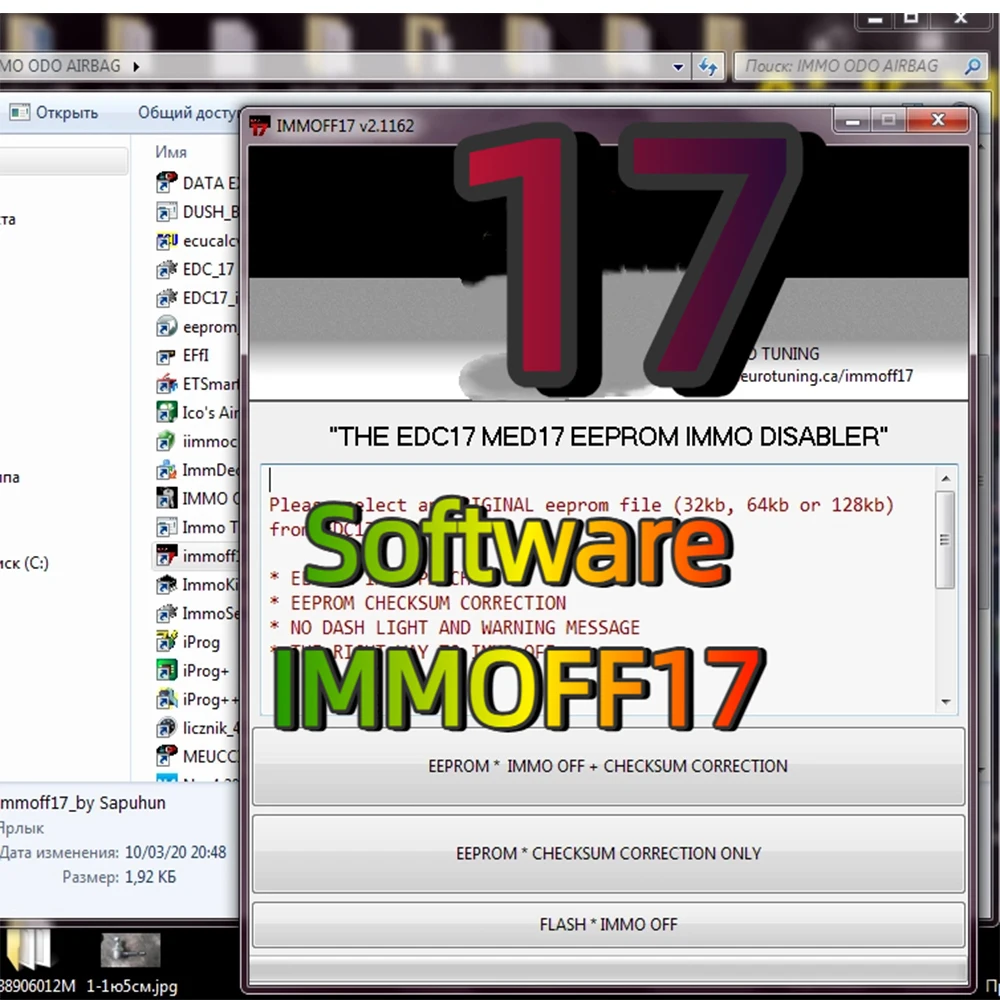The width and height of the screenshot is (1000, 1000).
Task: Open the address bar history dropdown arrow
Action: point(678,66)
